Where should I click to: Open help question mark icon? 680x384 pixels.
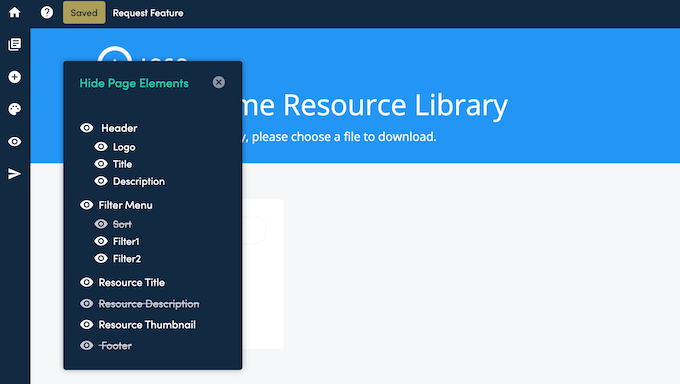coord(47,12)
